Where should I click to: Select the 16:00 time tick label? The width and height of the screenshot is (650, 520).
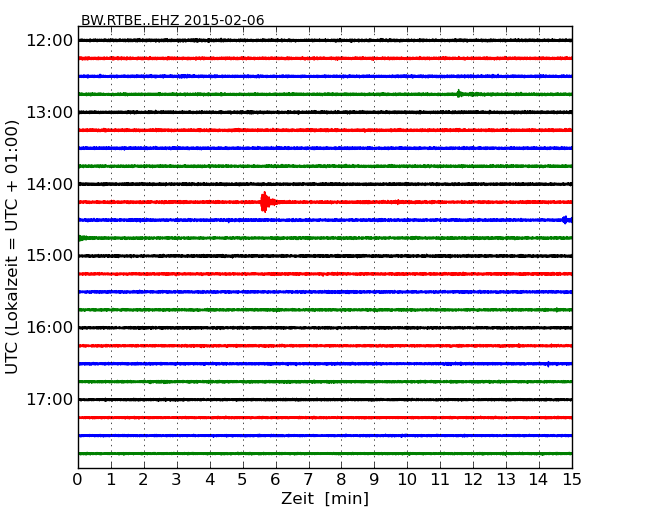pos(49,327)
